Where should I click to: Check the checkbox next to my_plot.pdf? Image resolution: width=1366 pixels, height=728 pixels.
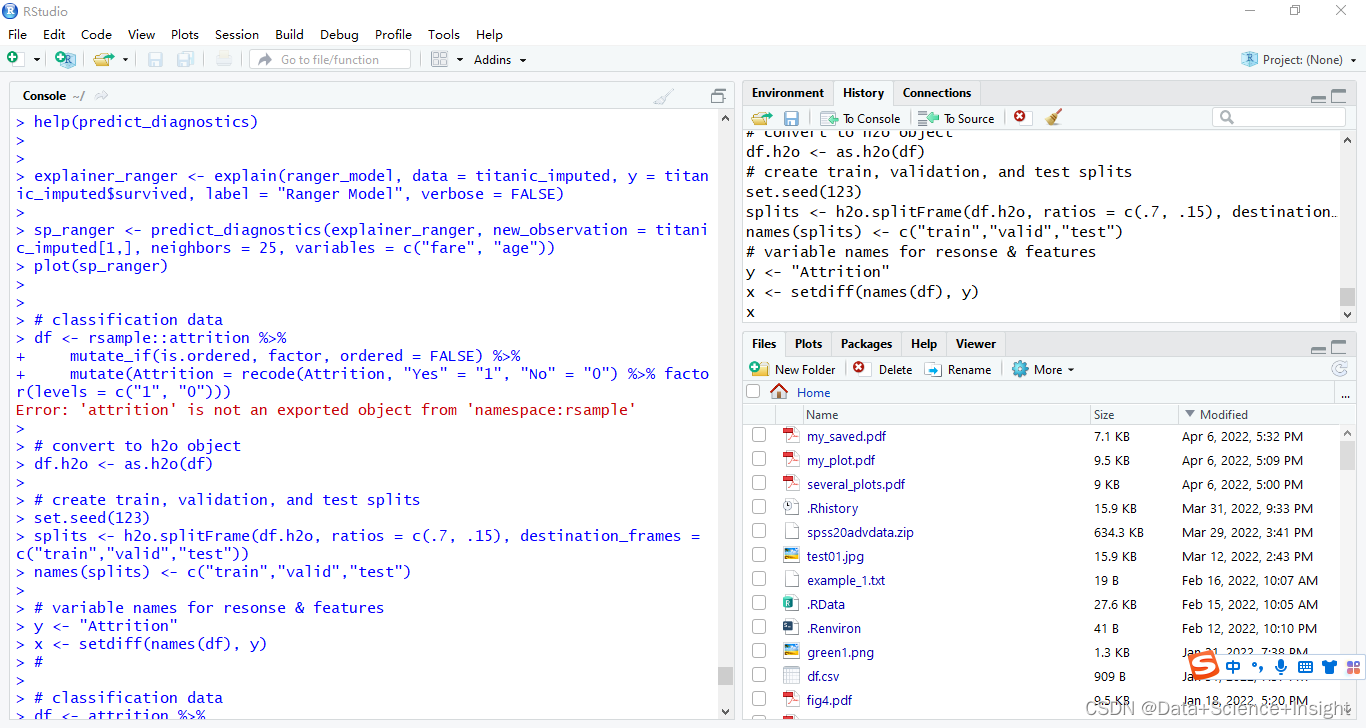click(758, 460)
